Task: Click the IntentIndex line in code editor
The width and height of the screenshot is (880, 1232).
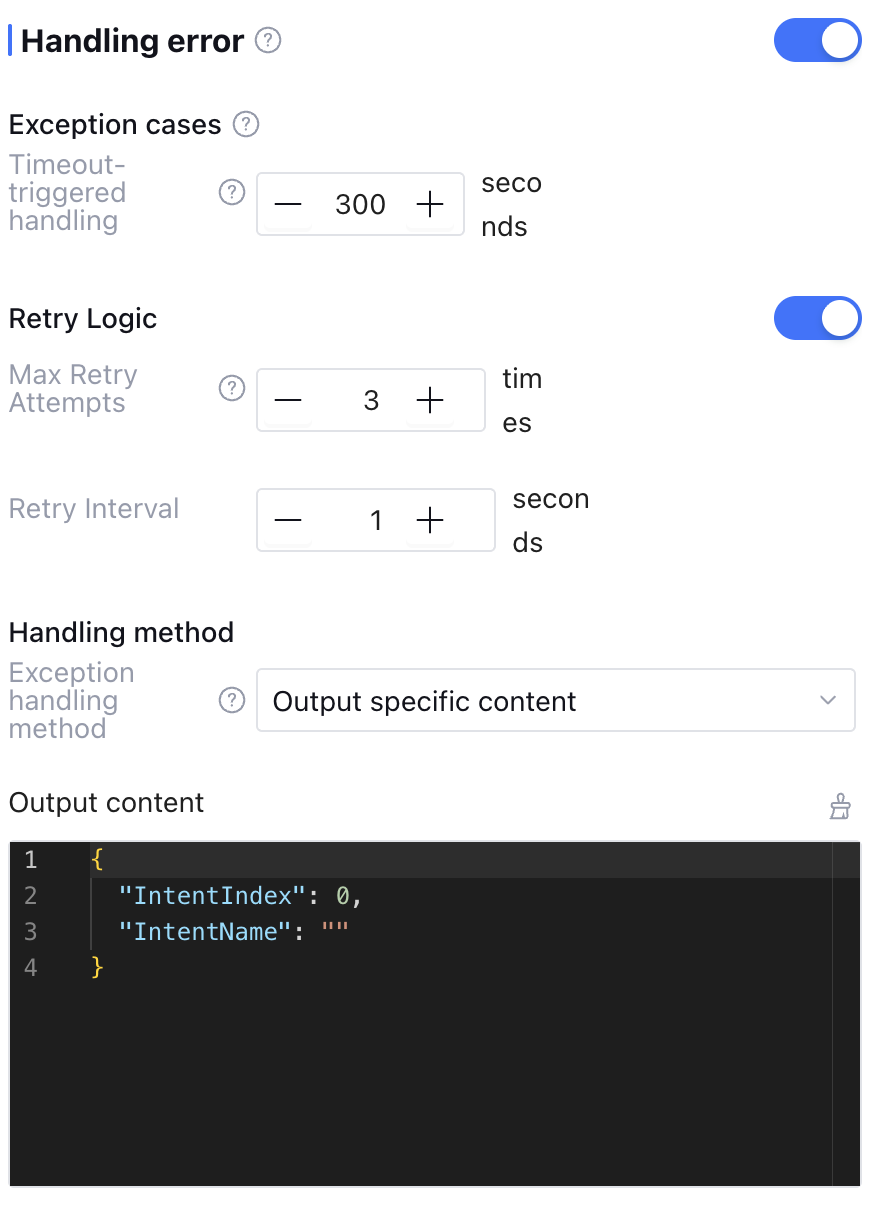Action: coord(239,896)
